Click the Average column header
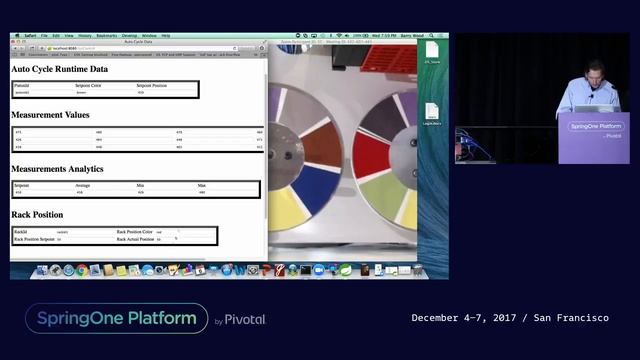The width and height of the screenshot is (640, 360). (x=82, y=185)
